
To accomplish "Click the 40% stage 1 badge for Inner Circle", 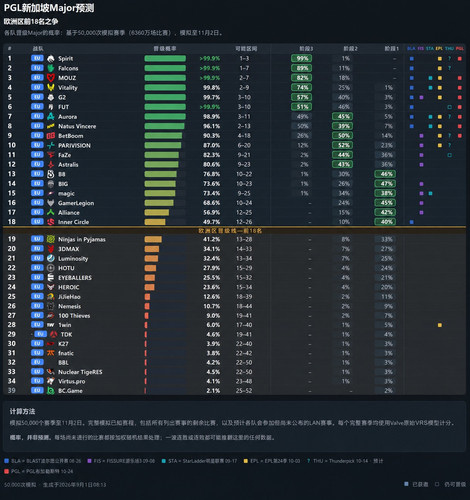I will 385,222.
